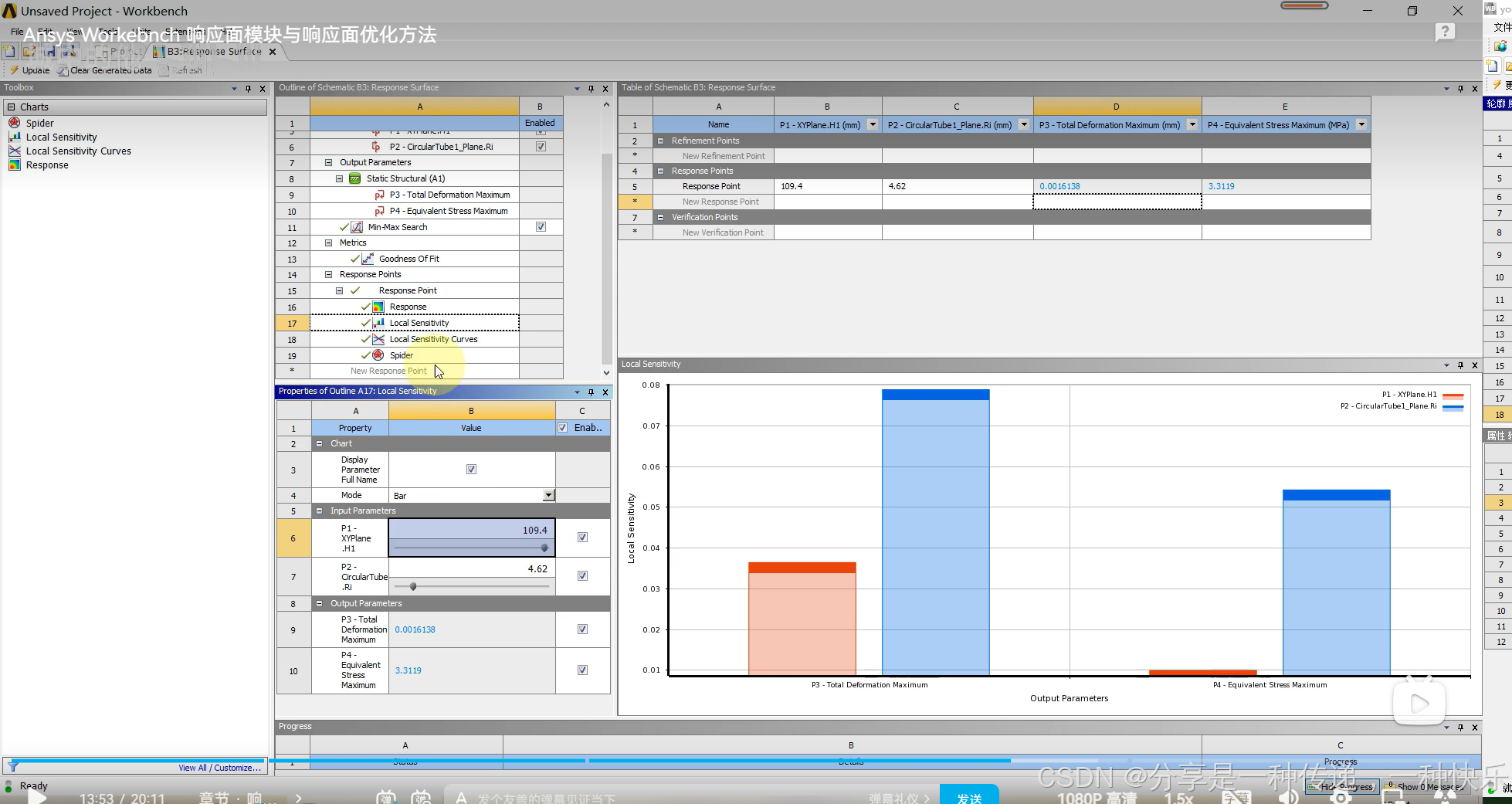Toggle enabled checkbox for P2 - CircularTube.Ri property
Image resolution: width=1512 pixels, height=804 pixels.
582,576
